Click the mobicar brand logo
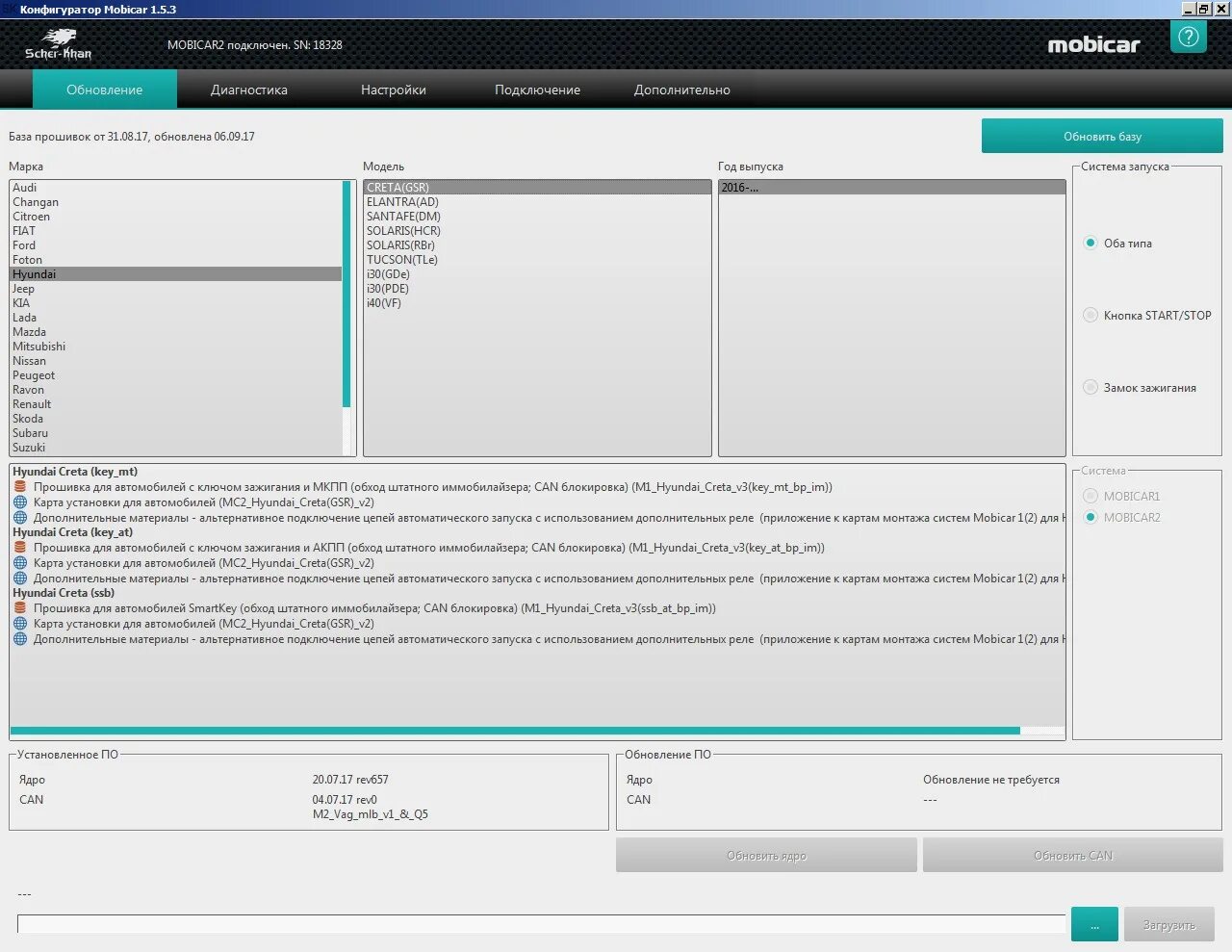 1094,44
